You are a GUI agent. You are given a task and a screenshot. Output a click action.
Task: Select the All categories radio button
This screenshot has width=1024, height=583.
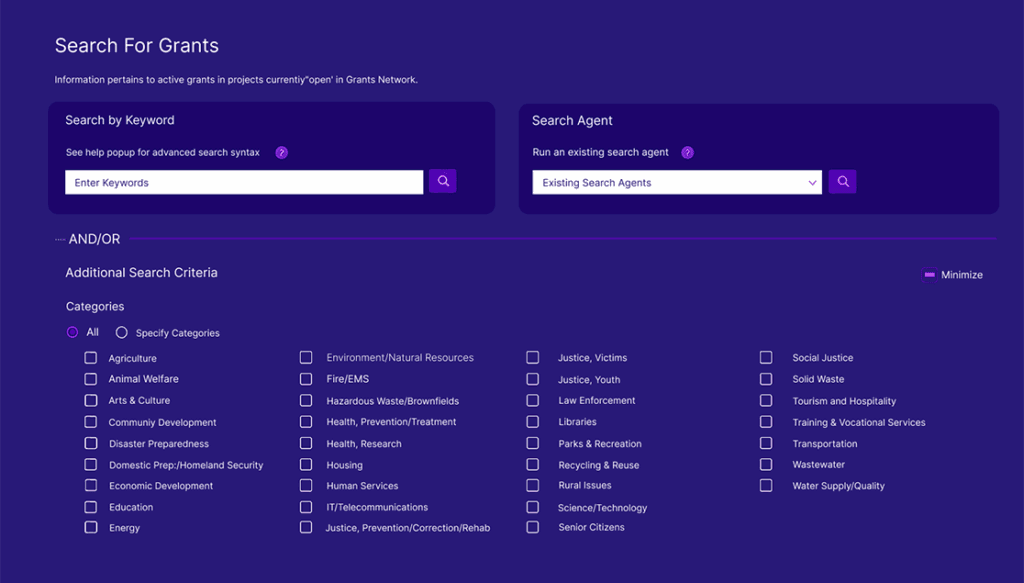click(72, 332)
